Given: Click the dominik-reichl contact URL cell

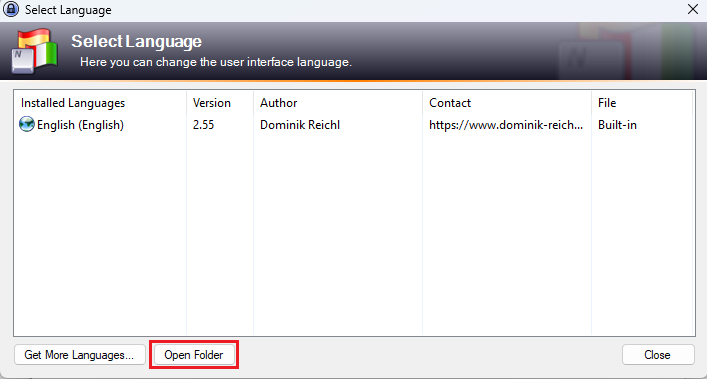Looking at the screenshot, I should pos(506,125).
